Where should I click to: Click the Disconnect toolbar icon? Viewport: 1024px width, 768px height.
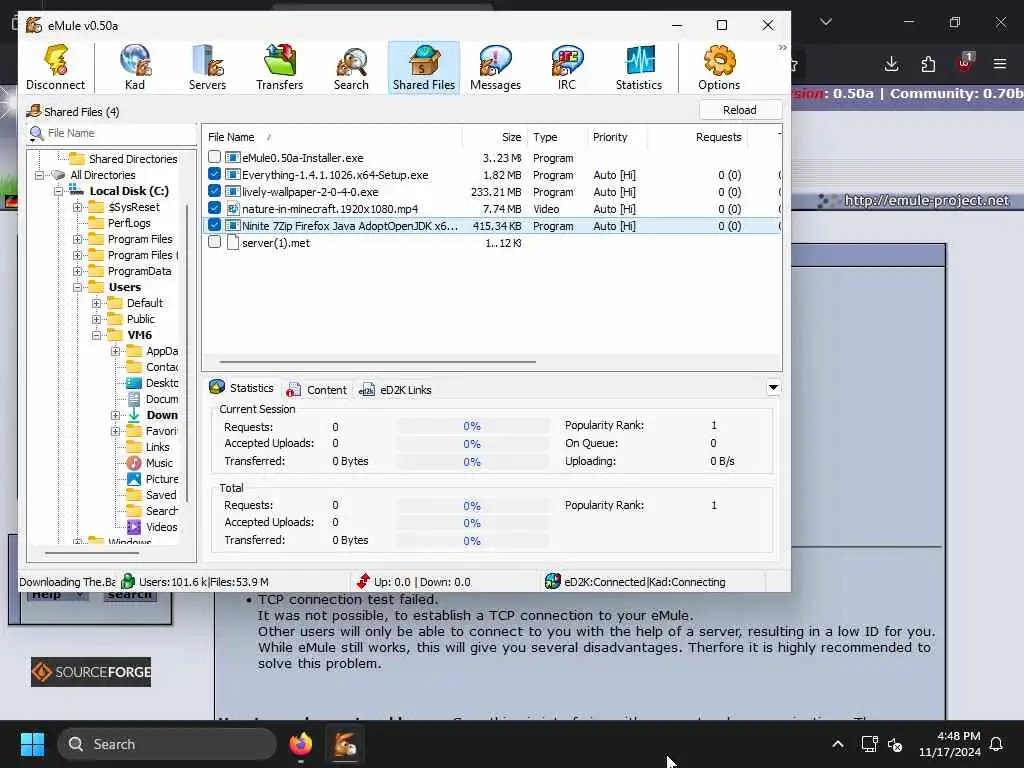(x=56, y=67)
